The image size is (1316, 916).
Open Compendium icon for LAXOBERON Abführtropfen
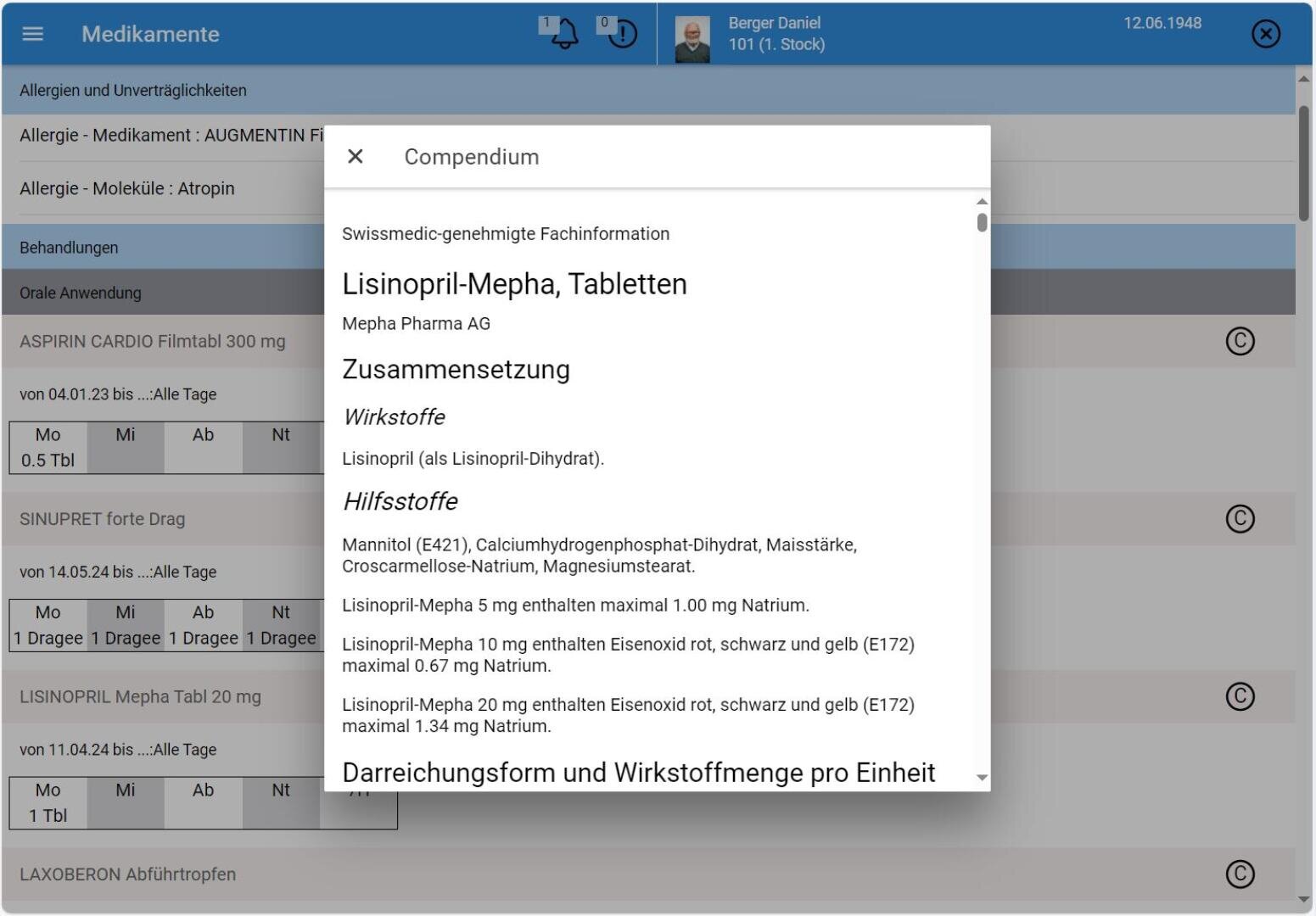1240,874
